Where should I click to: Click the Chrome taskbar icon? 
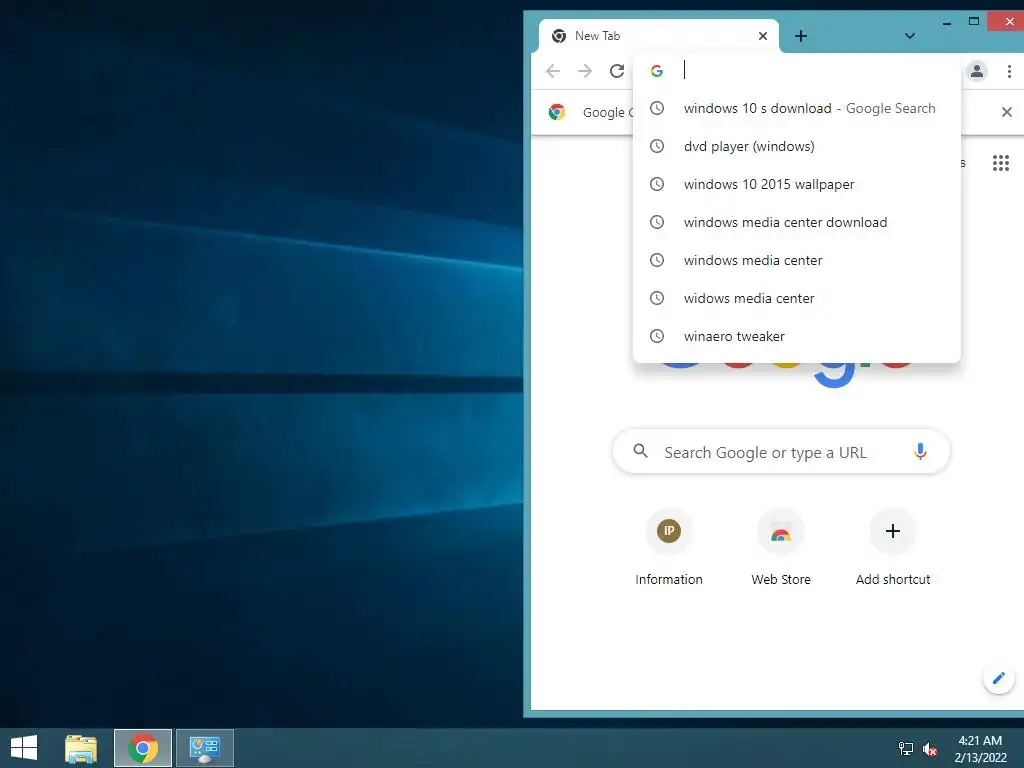point(143,748)
